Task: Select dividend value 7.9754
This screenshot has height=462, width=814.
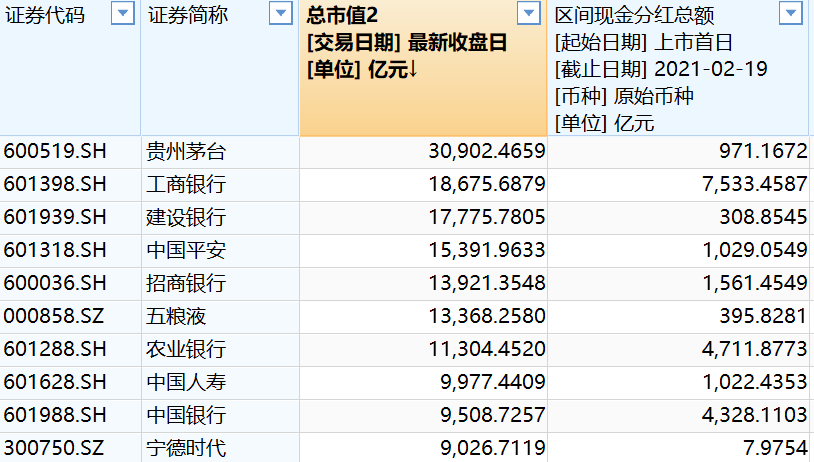Action: (679, 447)
